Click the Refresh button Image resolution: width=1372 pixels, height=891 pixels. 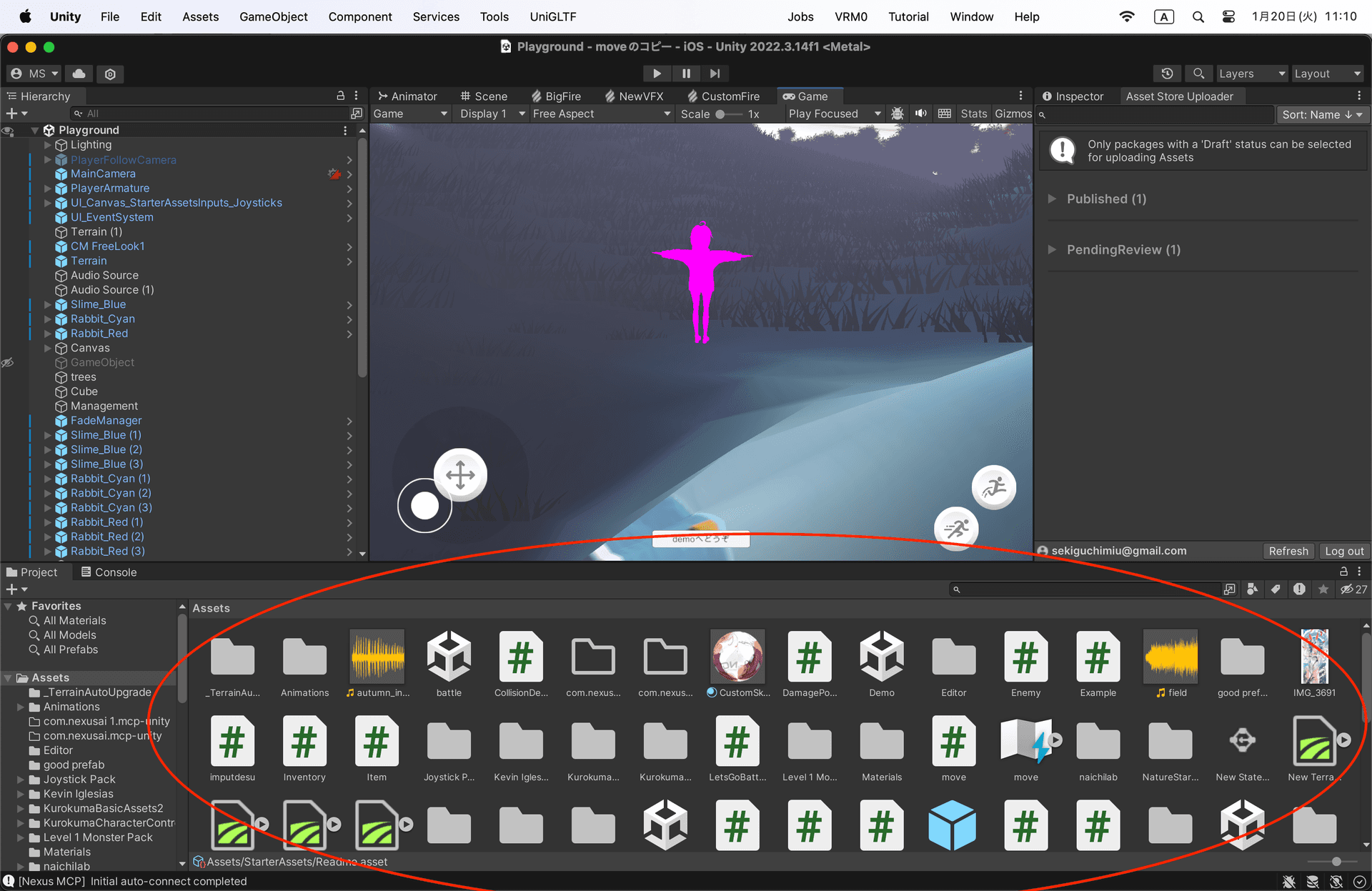point(1288,551)
